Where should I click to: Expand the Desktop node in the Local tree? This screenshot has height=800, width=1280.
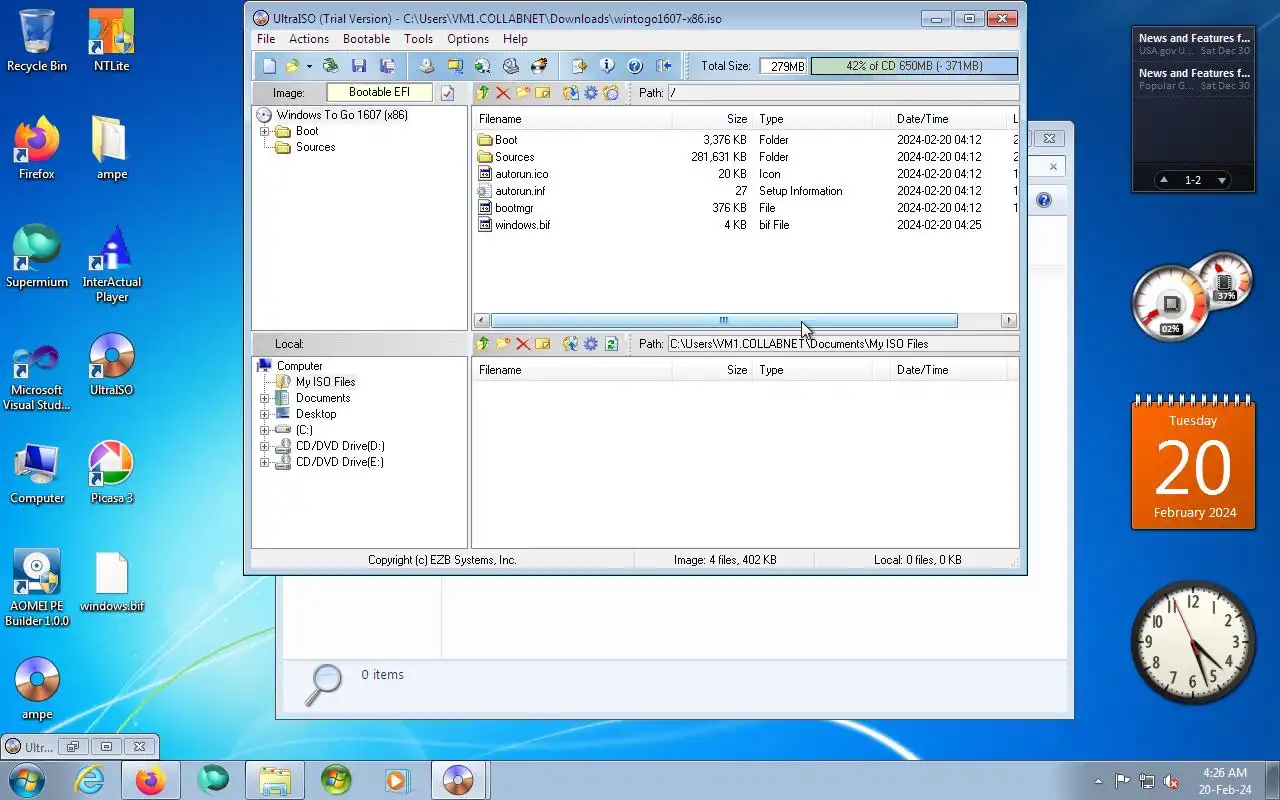click(265, 414)
